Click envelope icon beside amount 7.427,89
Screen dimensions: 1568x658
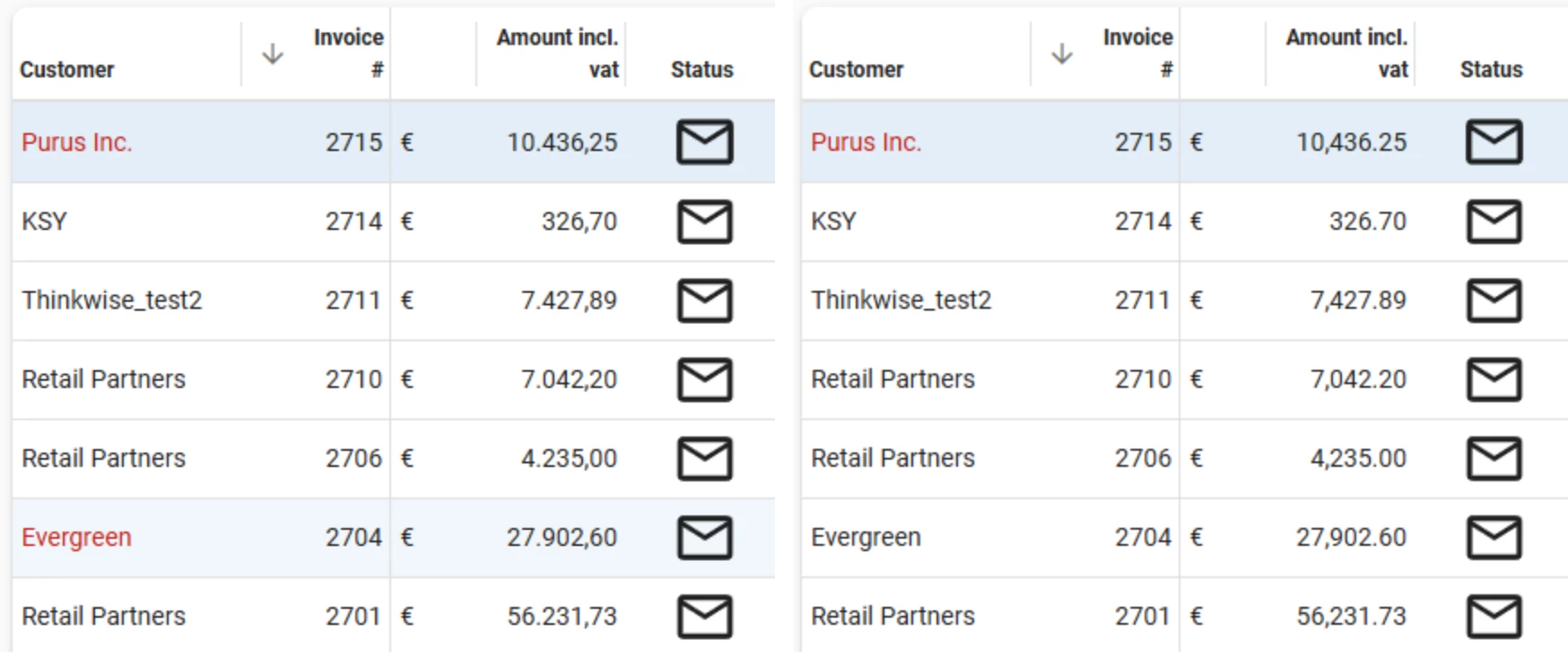704,300
